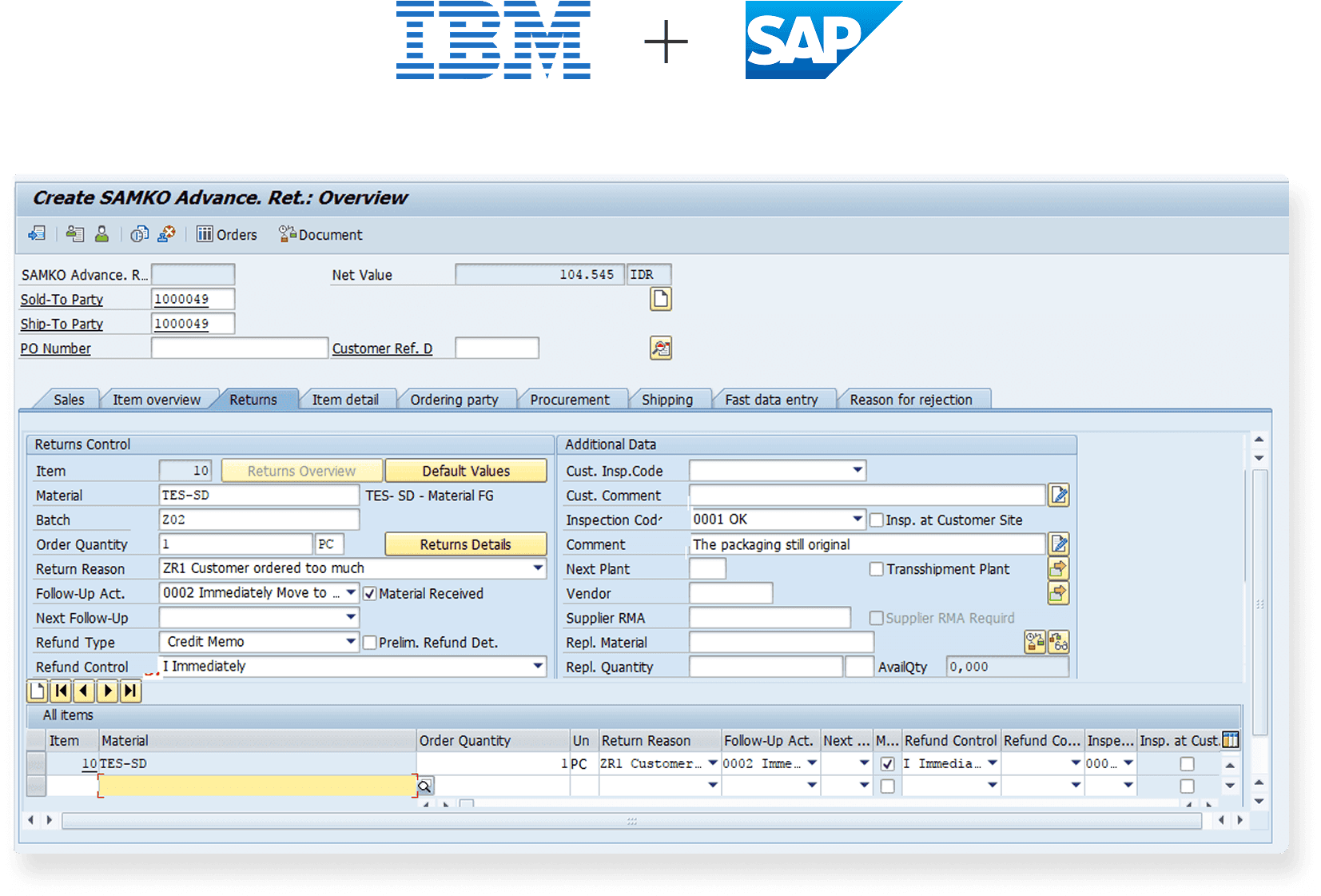Open the Follow-Up Act. dropdown
Screen dimensions: 1321x896
coord(351,593)
